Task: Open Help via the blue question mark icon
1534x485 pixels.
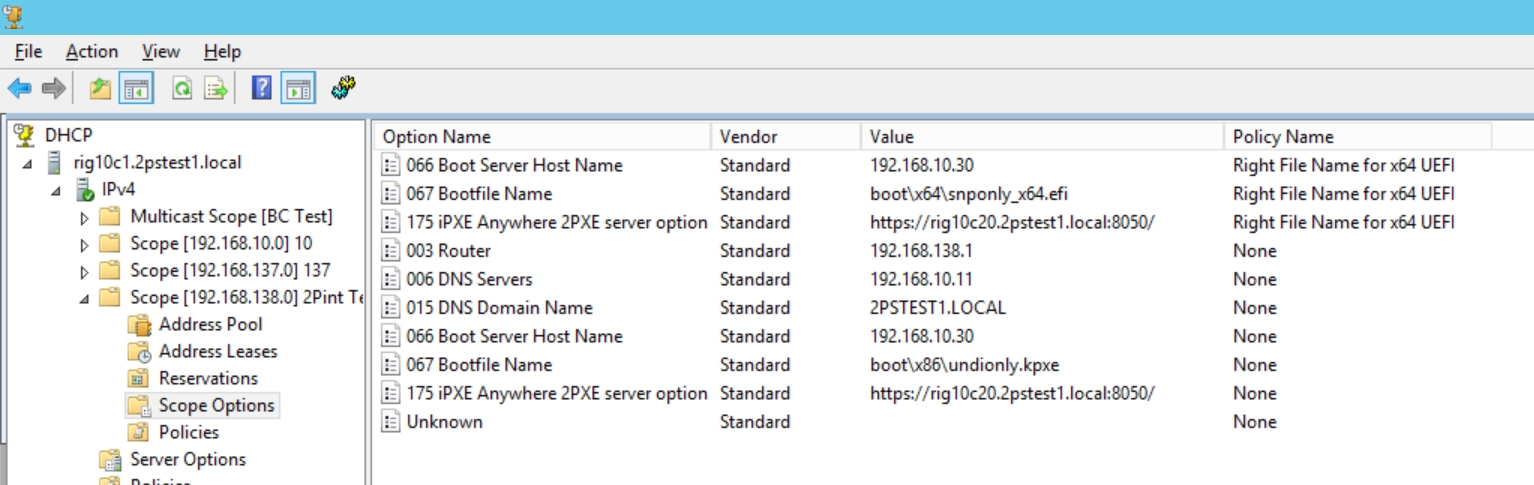Action: [x=261, y=89]
